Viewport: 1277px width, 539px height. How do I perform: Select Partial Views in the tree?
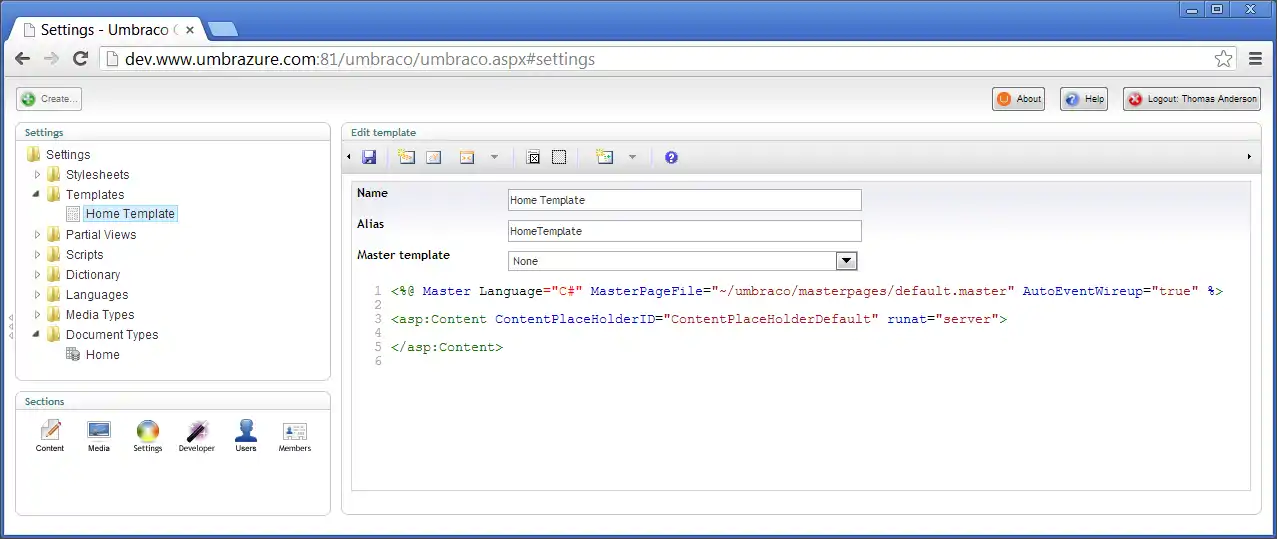101,235
